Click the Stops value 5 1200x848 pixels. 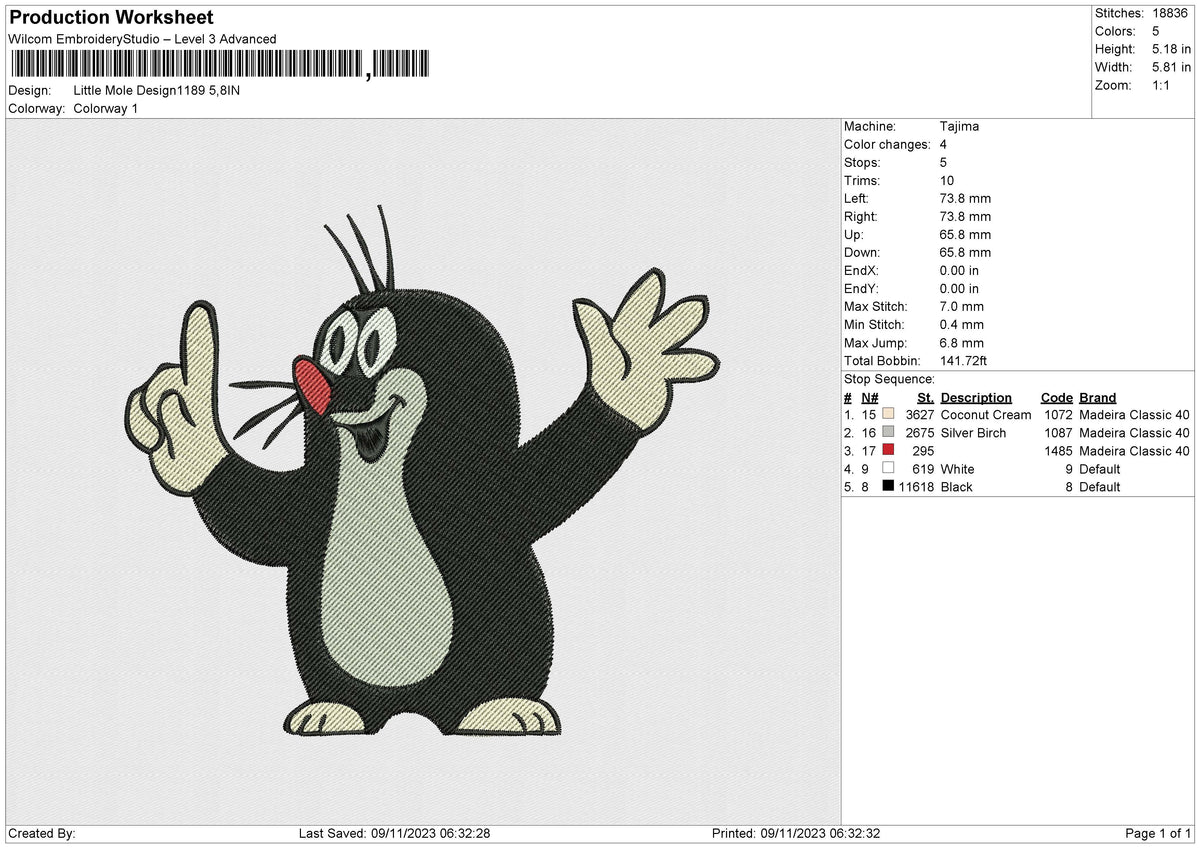click(944, 162)
